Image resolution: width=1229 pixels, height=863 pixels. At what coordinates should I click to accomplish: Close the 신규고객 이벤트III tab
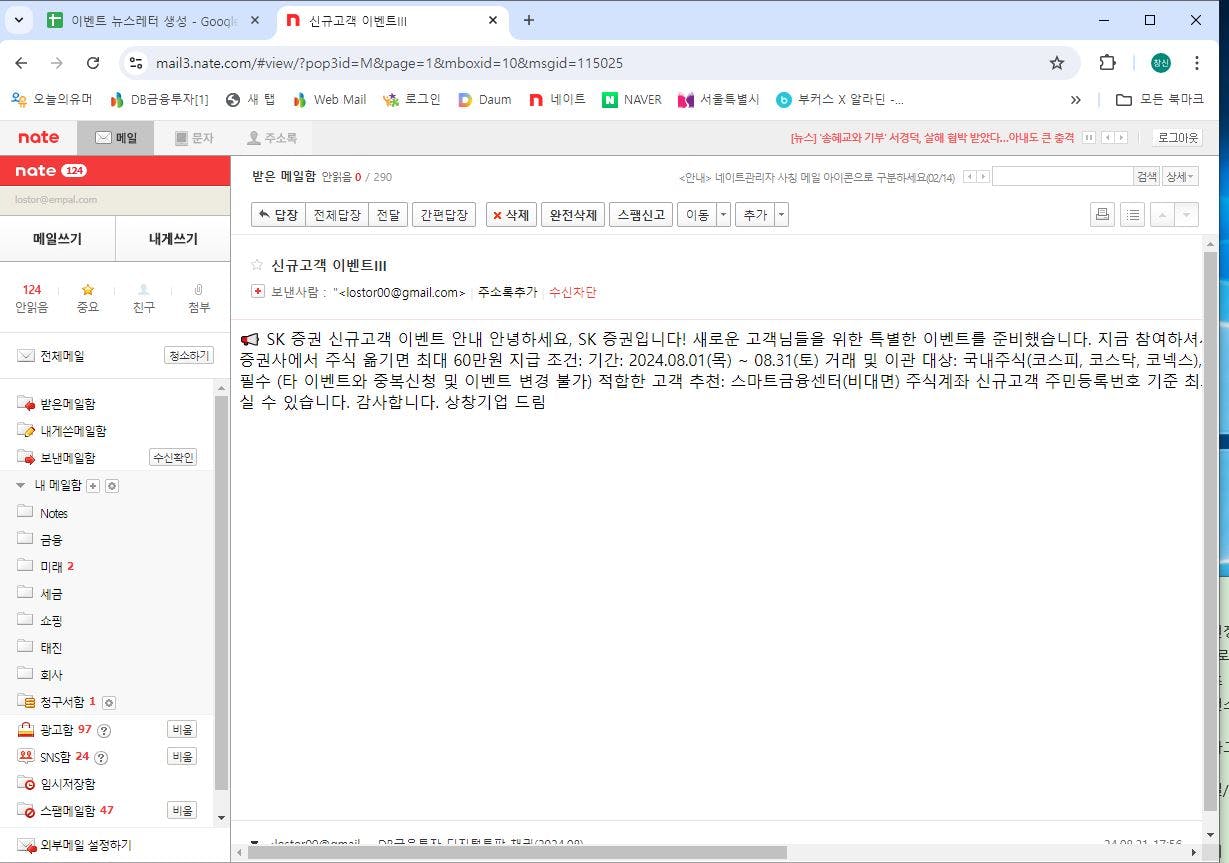[x=493, y=20]
